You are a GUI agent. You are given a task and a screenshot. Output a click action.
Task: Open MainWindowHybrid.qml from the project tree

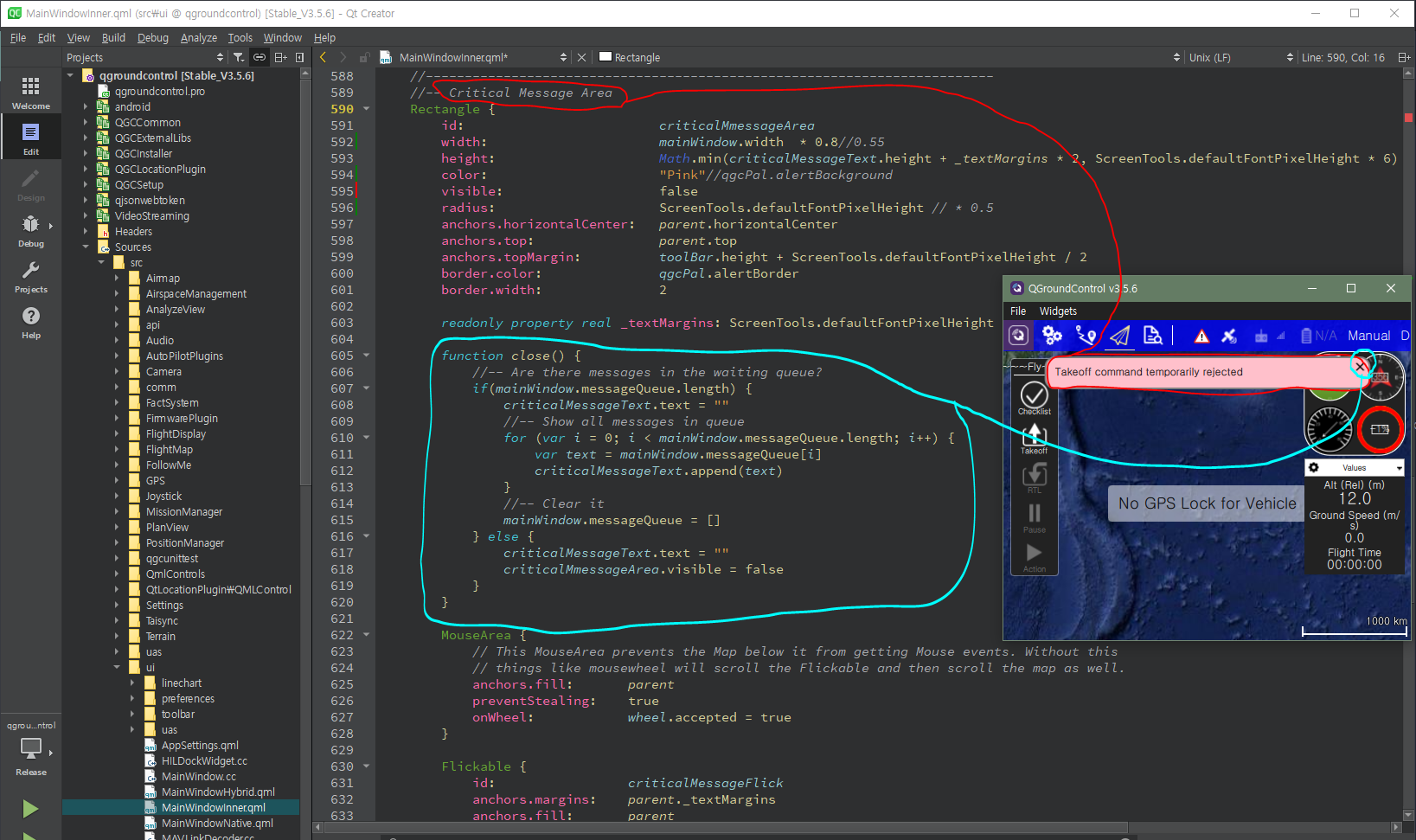[x=218, y=792]
